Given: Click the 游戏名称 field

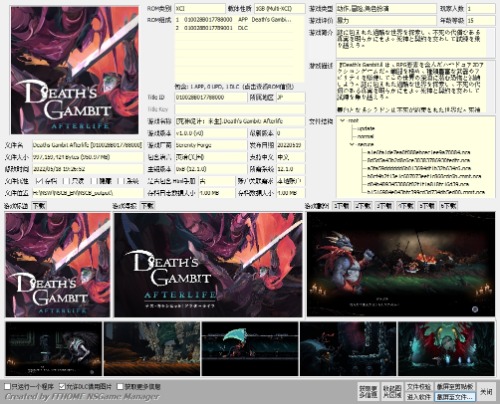Looking at the screenshot, I should [240, 121].
